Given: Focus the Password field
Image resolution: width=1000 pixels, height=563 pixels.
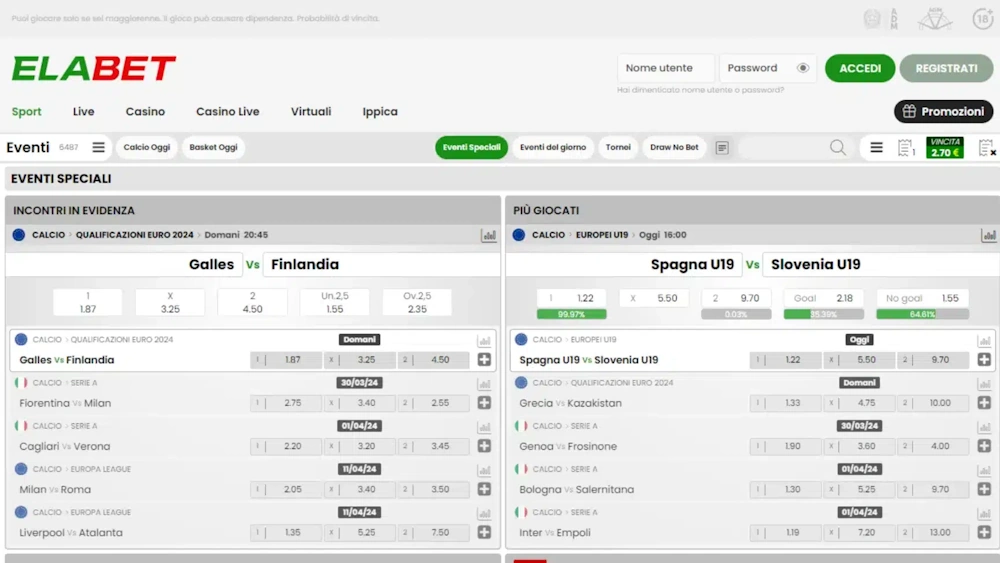Looking at the screenshot, I should tap(767, 68).
